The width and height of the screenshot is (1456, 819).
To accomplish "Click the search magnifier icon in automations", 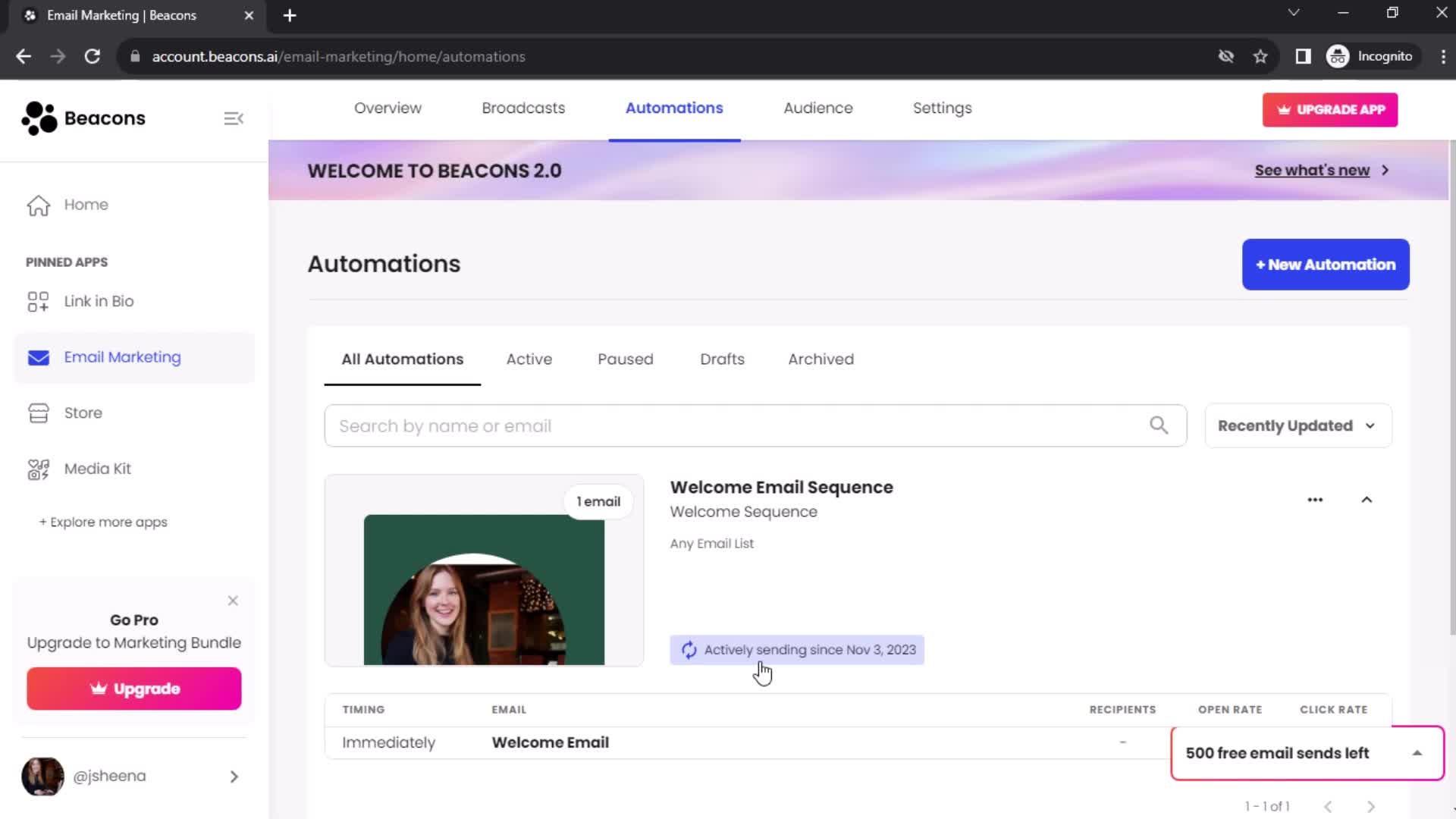I will [1159, 425].
